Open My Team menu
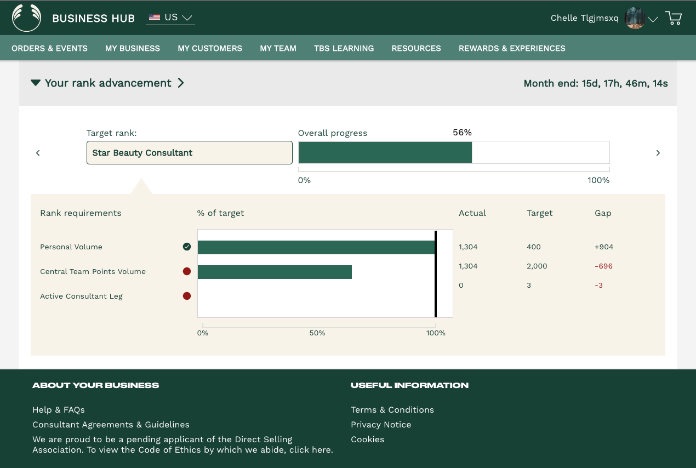The height and width of the screenshot is (468, 696). pyautogui.click(x=278, y=48)
